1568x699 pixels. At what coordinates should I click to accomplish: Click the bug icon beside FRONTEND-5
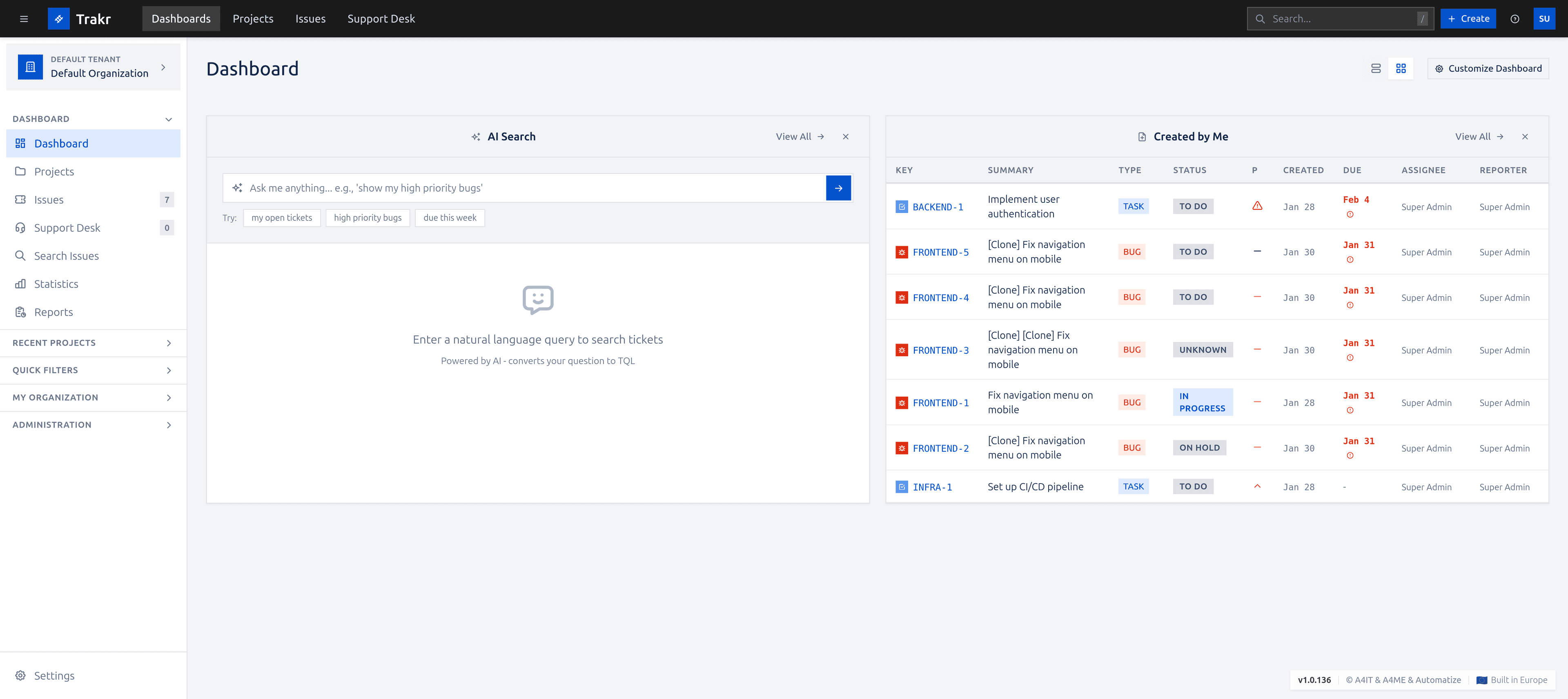pos(902,251)
